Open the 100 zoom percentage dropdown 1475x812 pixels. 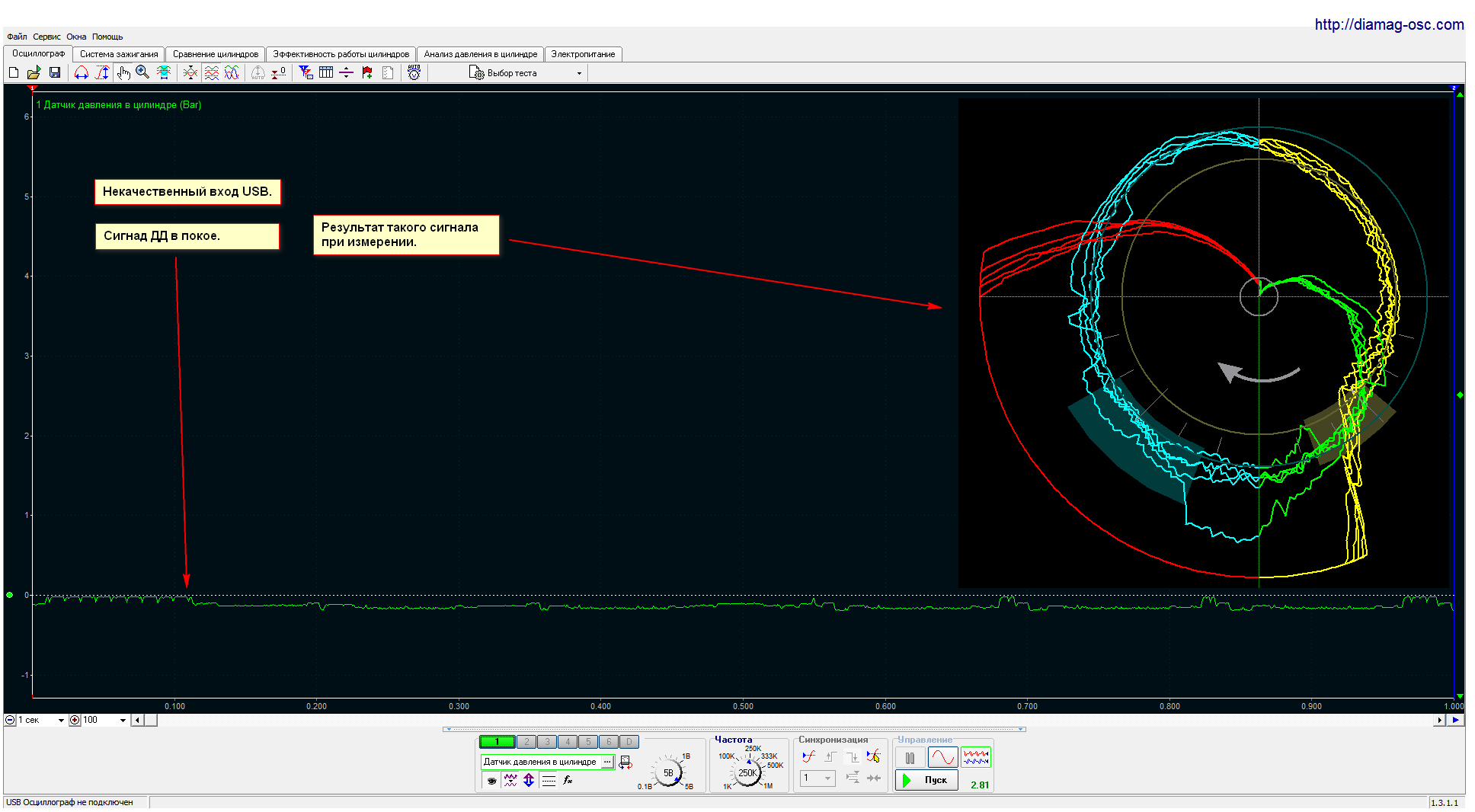click(x=104, y=720)
